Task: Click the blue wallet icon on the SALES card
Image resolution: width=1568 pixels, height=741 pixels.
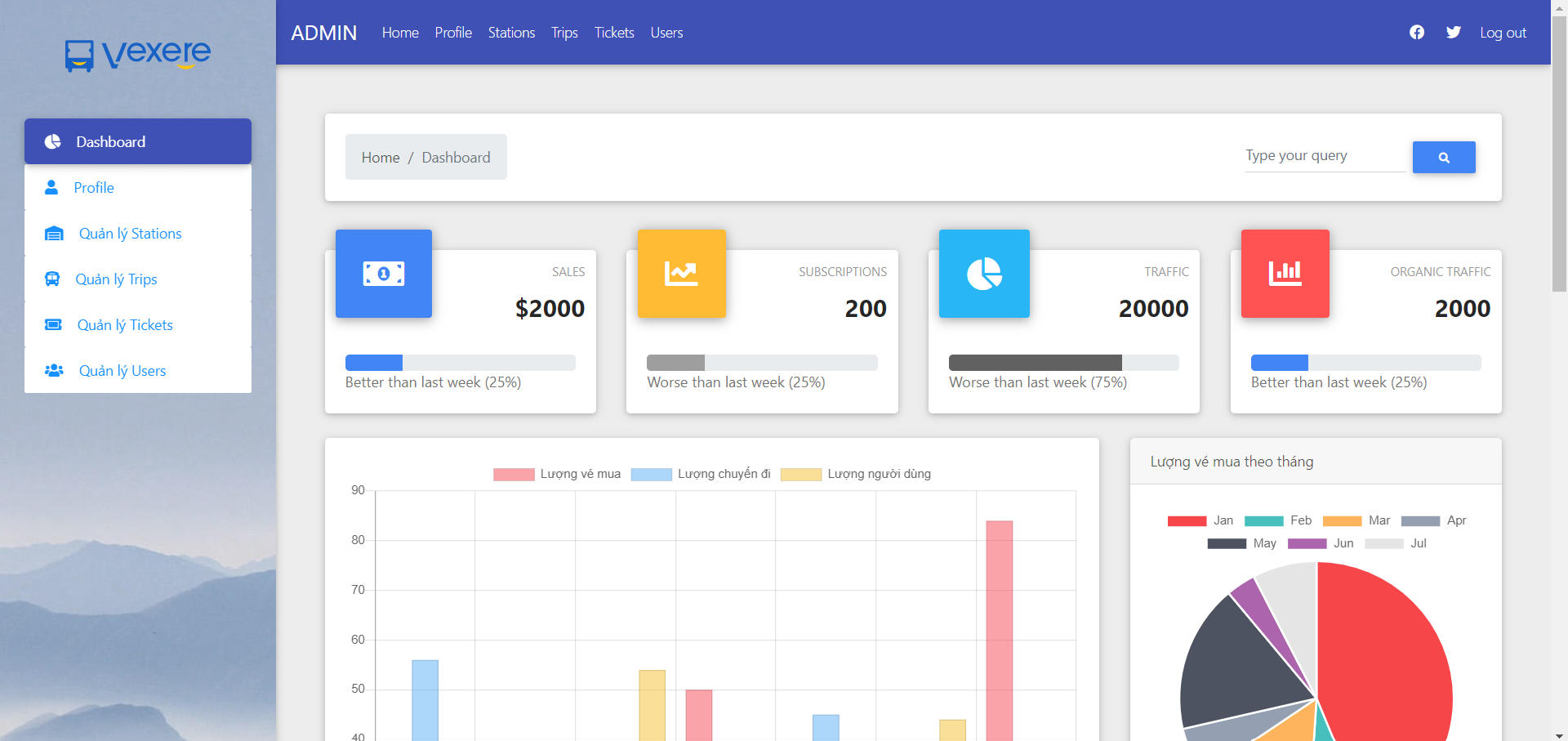Action: (384, 274)
